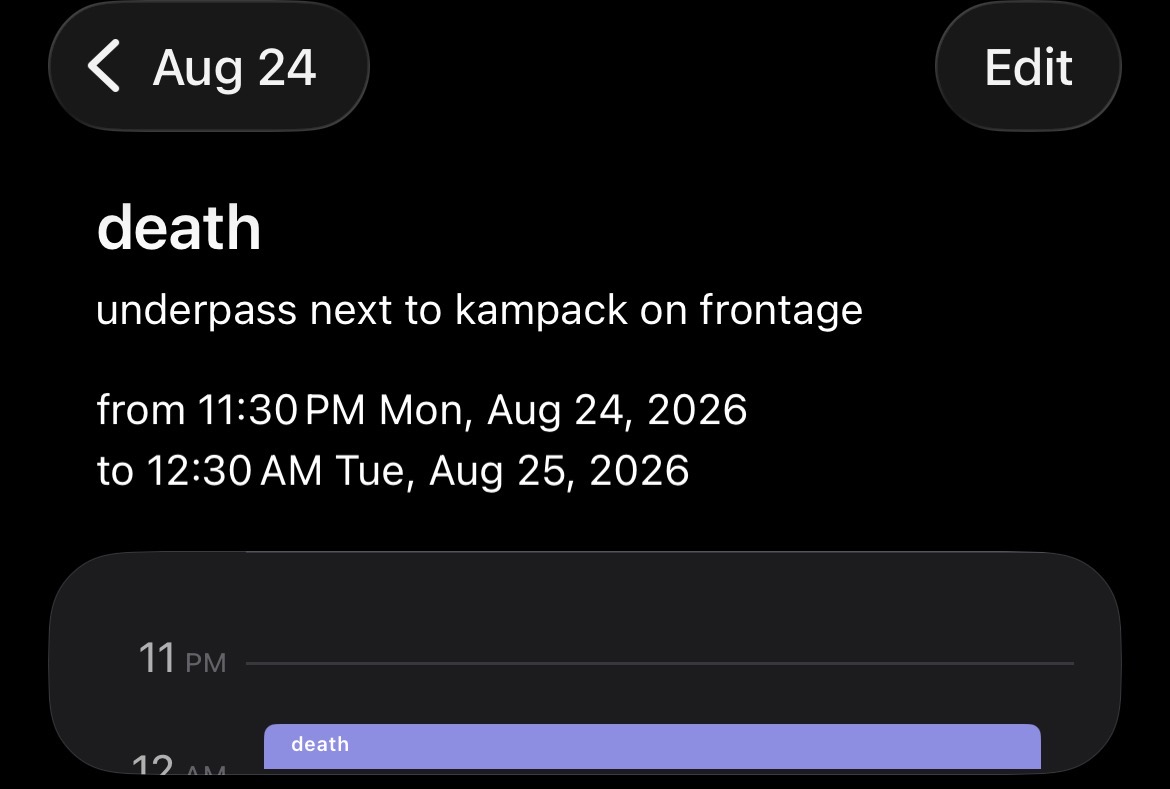Tap the end date 'Aug 25, 2026'
The width and height of the screenshot is (1170, 789).
pos(559,471)
